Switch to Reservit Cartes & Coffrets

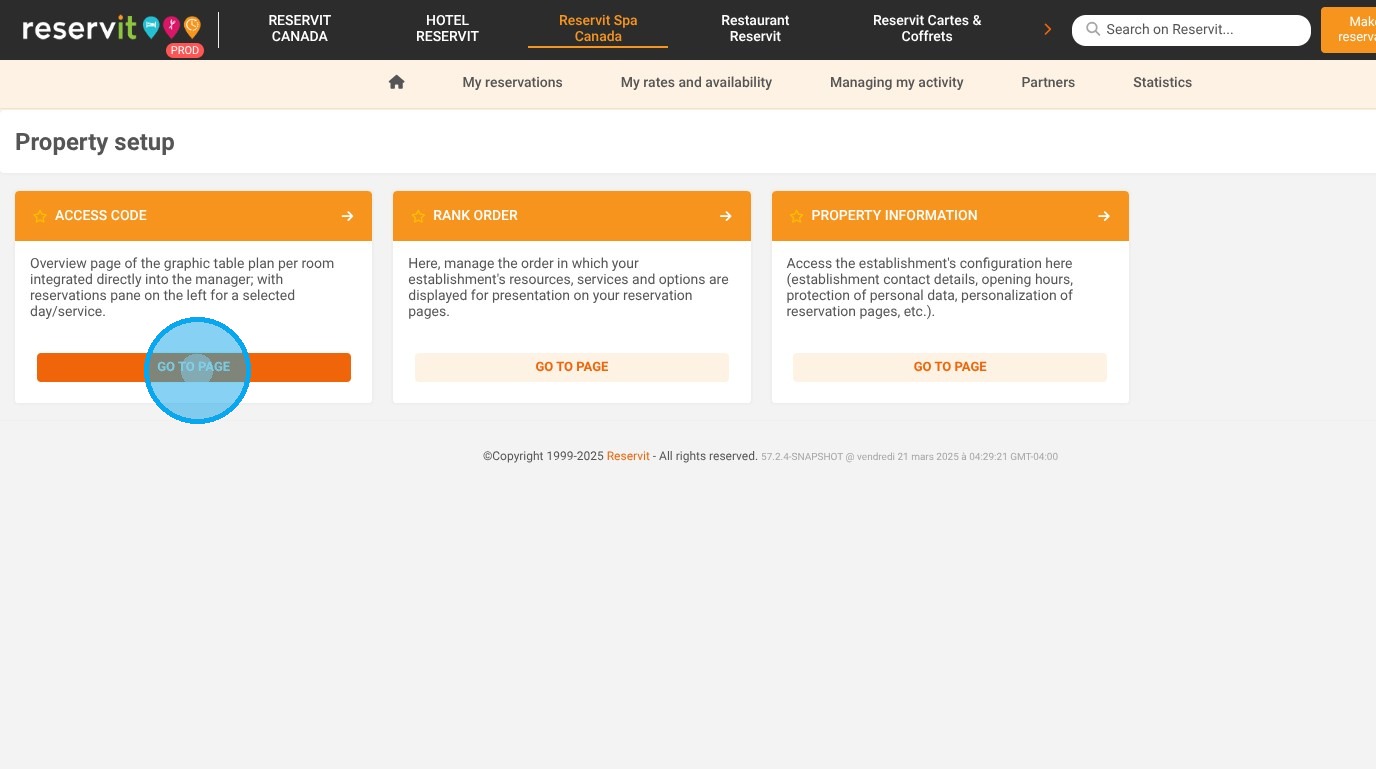pos(927,28)
